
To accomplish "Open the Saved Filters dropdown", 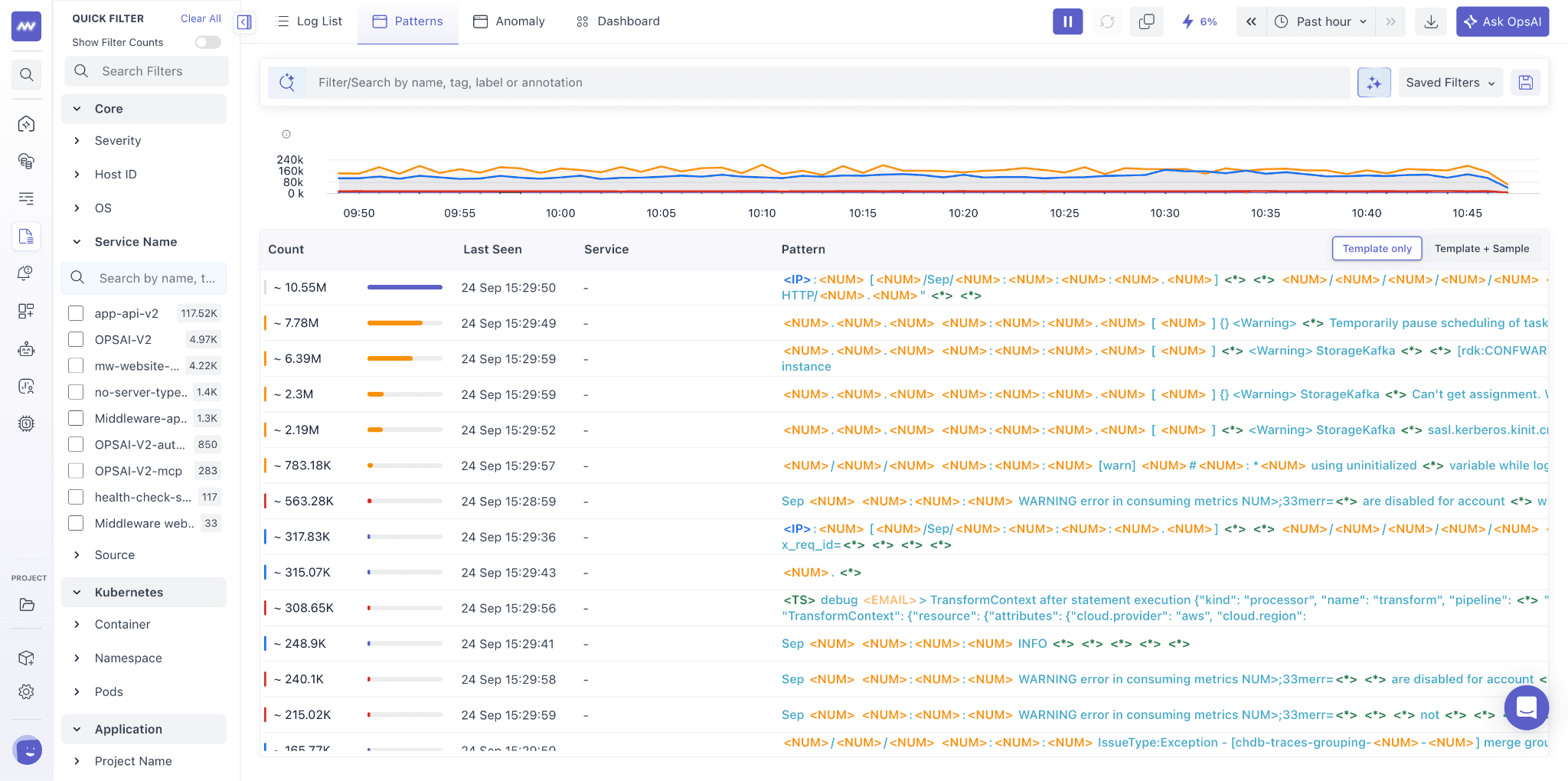I will pyautogui.click(x=1450, y=83).
